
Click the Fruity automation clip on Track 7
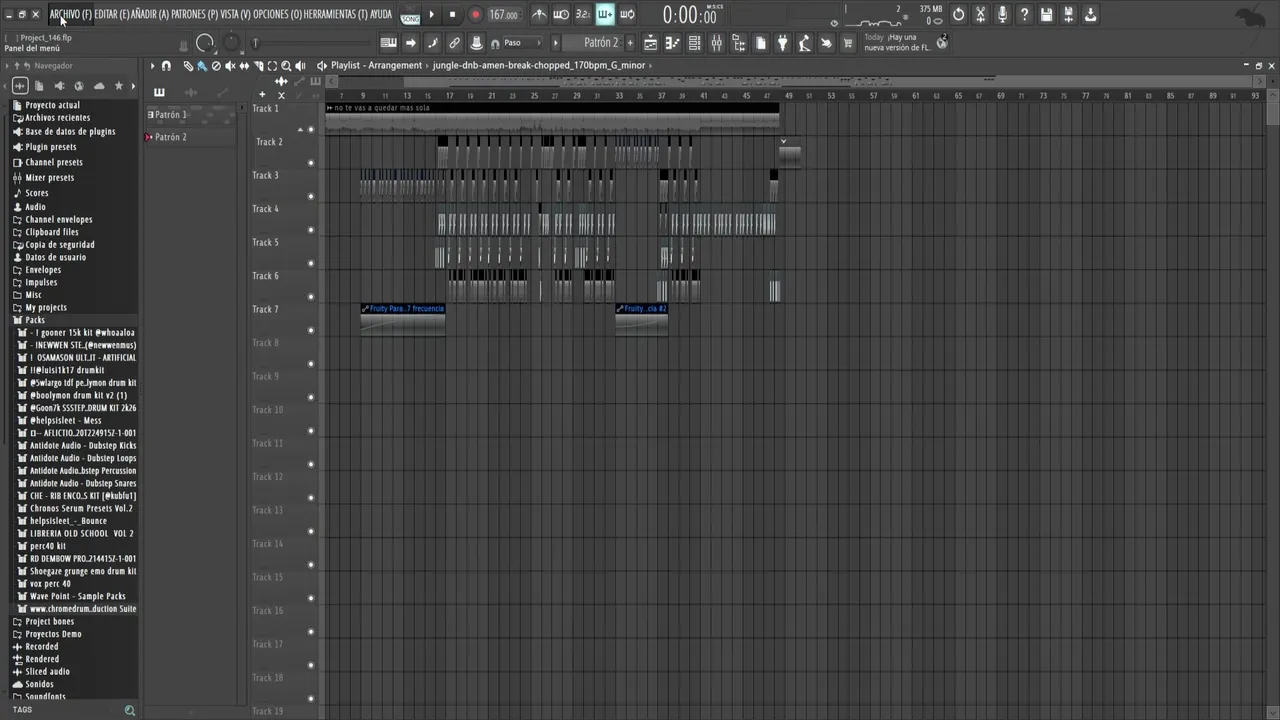(x=403, y=320)
